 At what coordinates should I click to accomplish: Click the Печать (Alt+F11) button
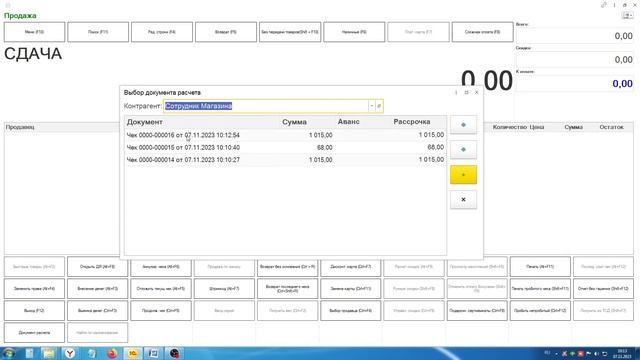tap(540, 267)
